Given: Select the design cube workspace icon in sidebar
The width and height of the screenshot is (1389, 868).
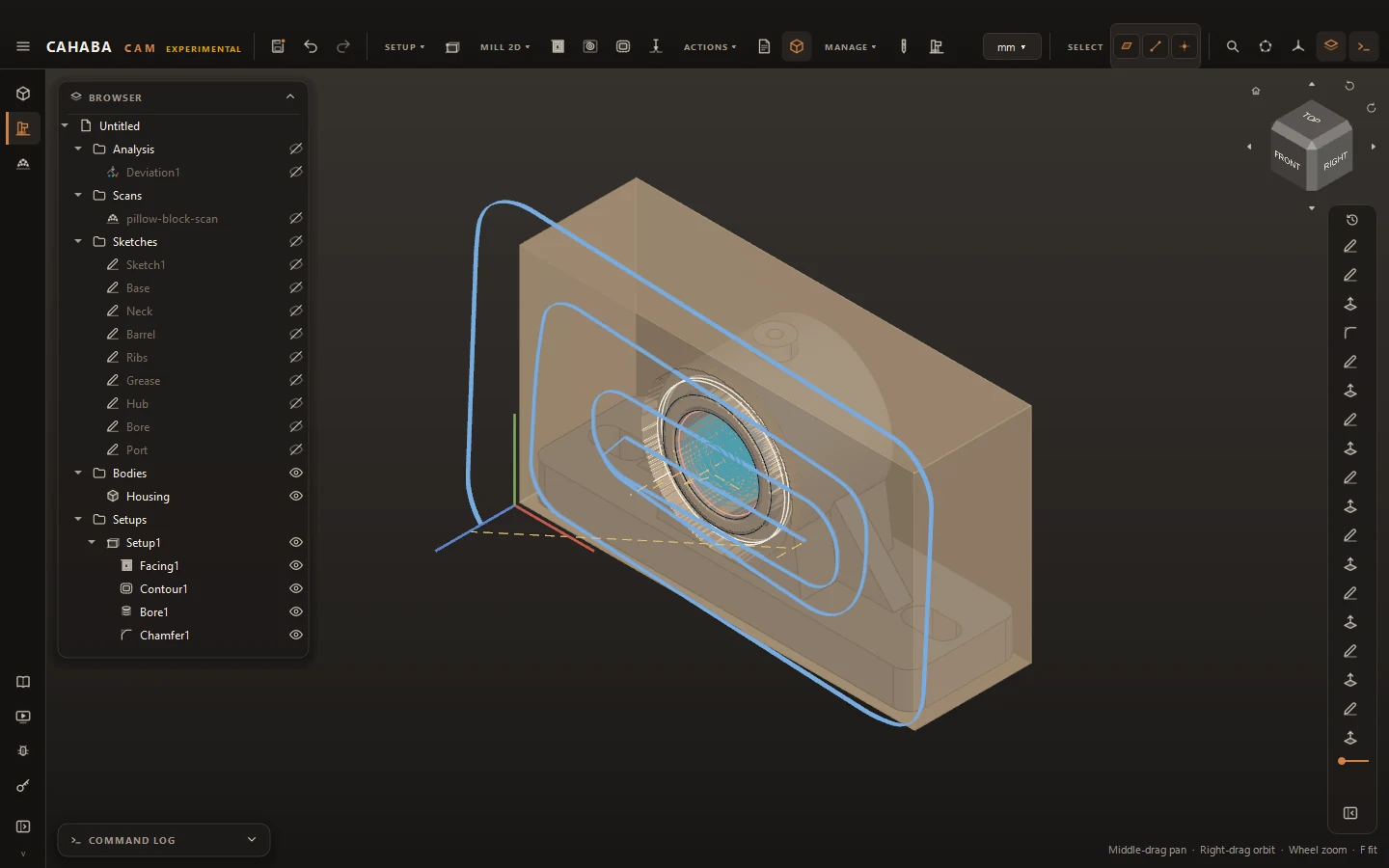Looking at the screenshot, I should tap(23, 94).
